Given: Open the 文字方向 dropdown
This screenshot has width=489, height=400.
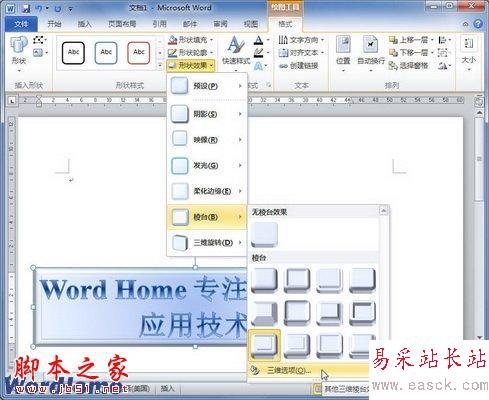Looking at the screenshot, I should (301, 40).
